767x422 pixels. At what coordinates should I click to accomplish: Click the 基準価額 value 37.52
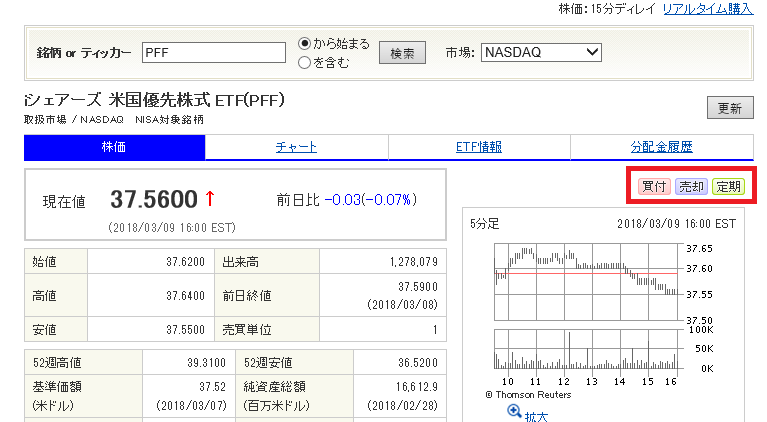(x=212, y=387)
